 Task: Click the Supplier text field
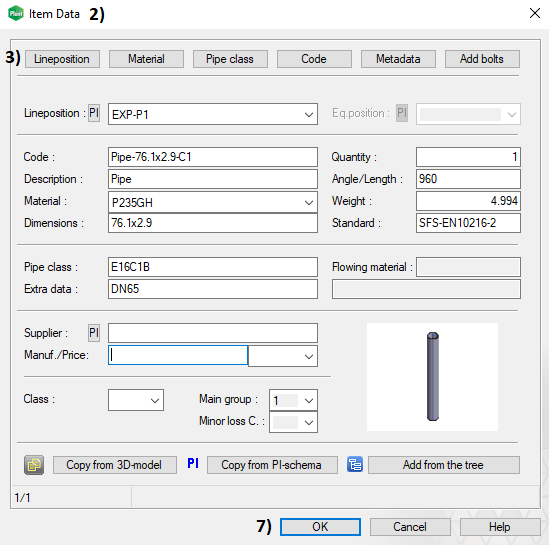tap(213, 333)
